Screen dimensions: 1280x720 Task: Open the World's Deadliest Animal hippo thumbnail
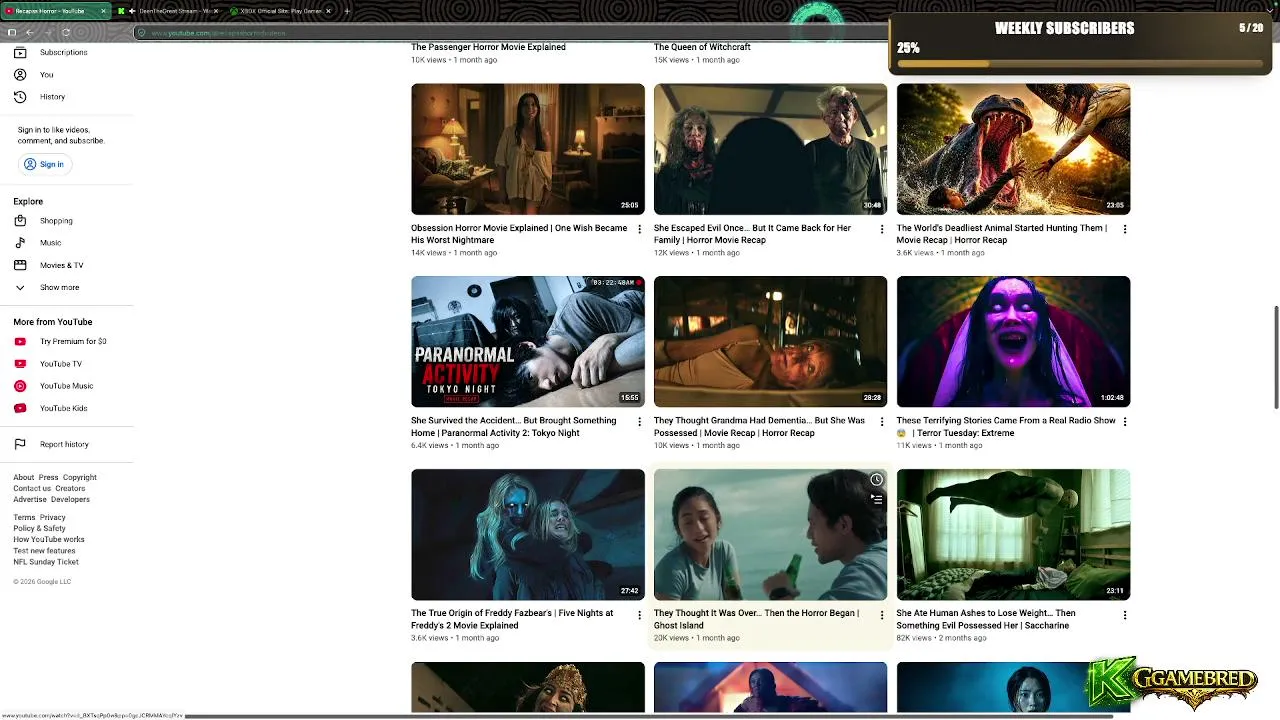click(1013, 149)
